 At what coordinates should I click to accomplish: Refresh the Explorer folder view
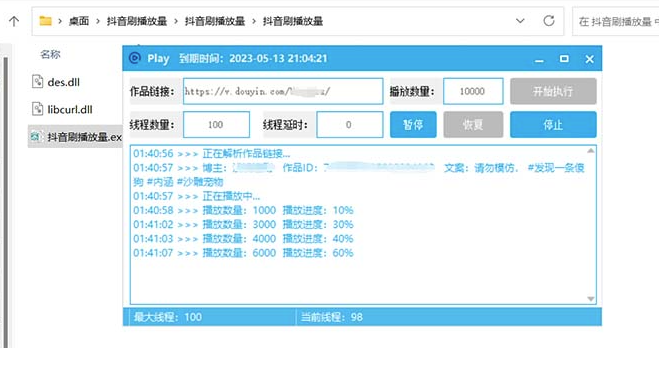(x=549, y=21)
